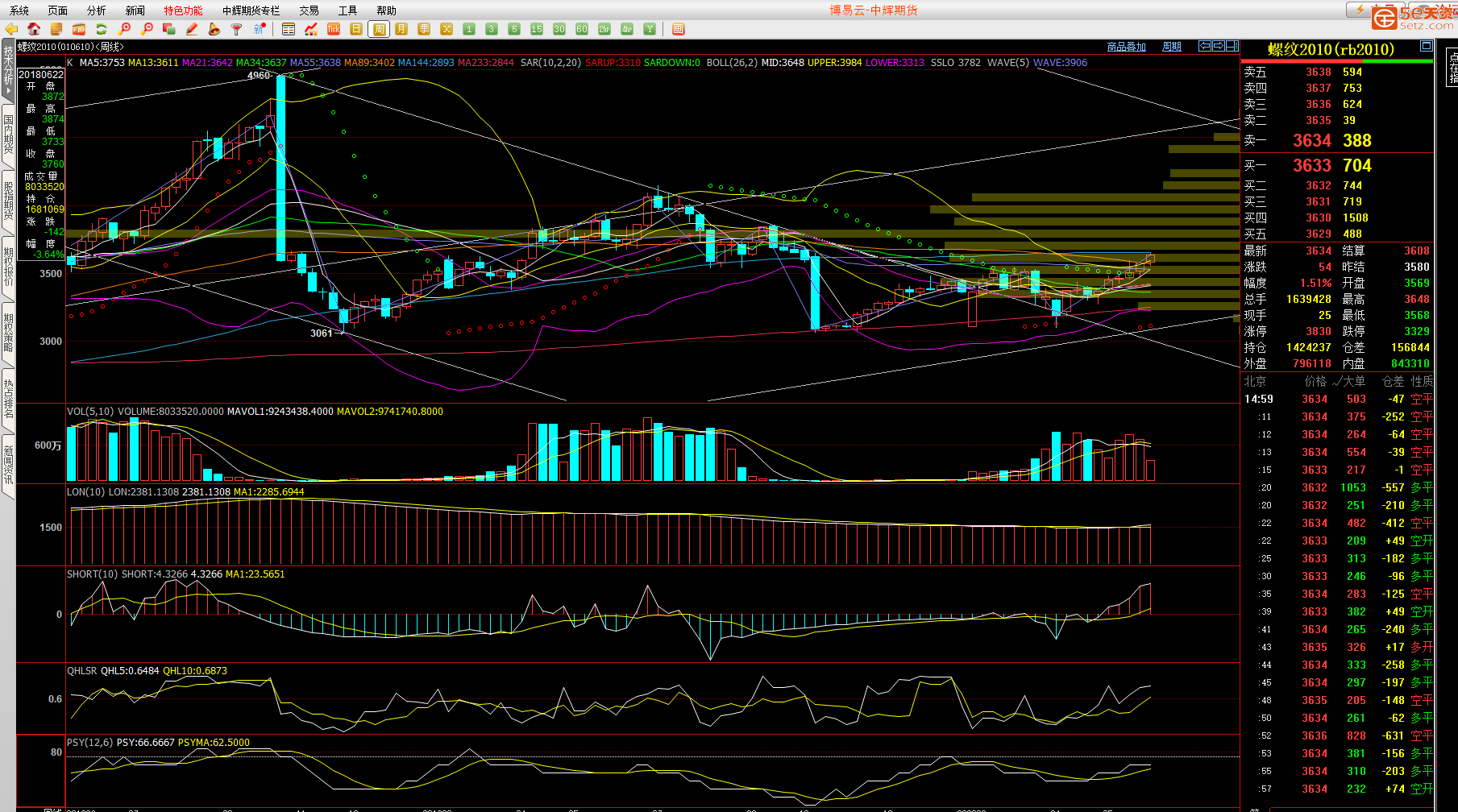Open the 工具 menu

tap(348, 10)
